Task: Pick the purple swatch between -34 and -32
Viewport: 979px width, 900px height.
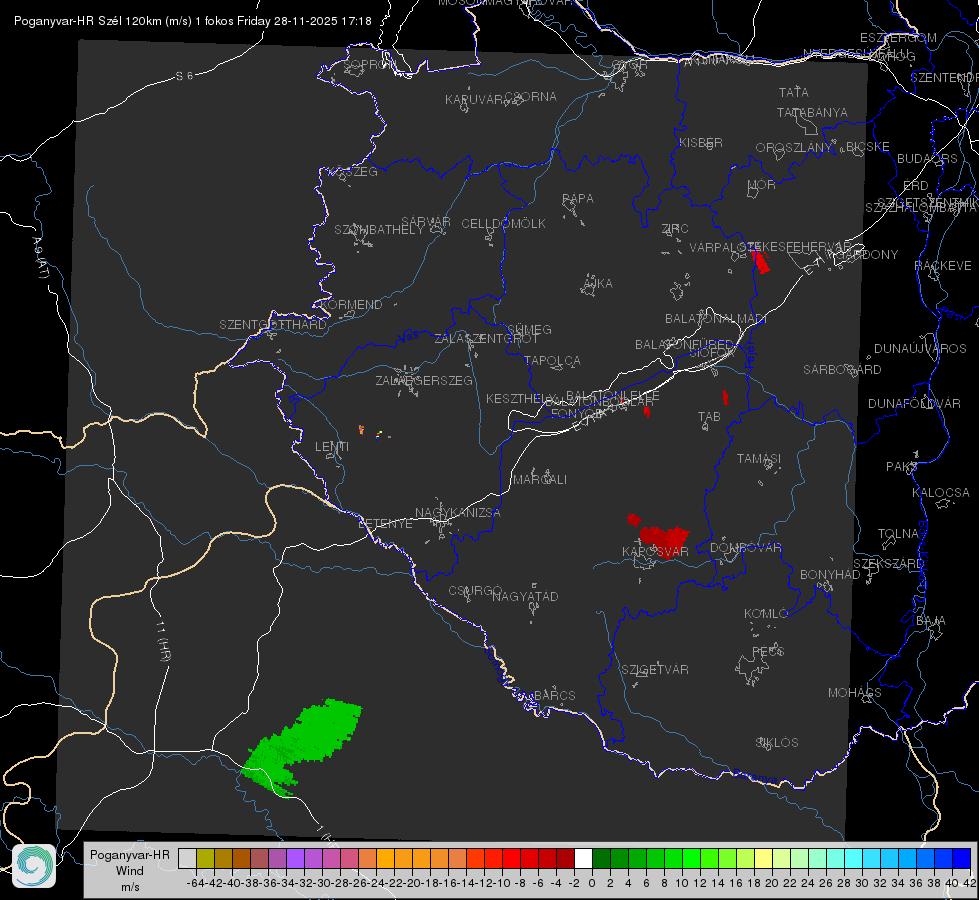Action: [x=295, y=859]
